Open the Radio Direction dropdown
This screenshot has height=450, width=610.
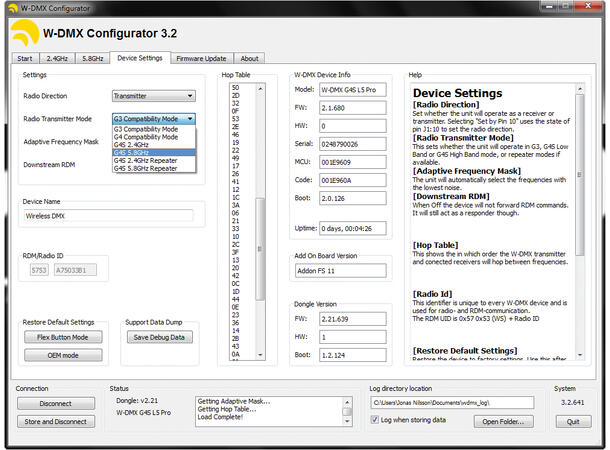pos(154,96)
